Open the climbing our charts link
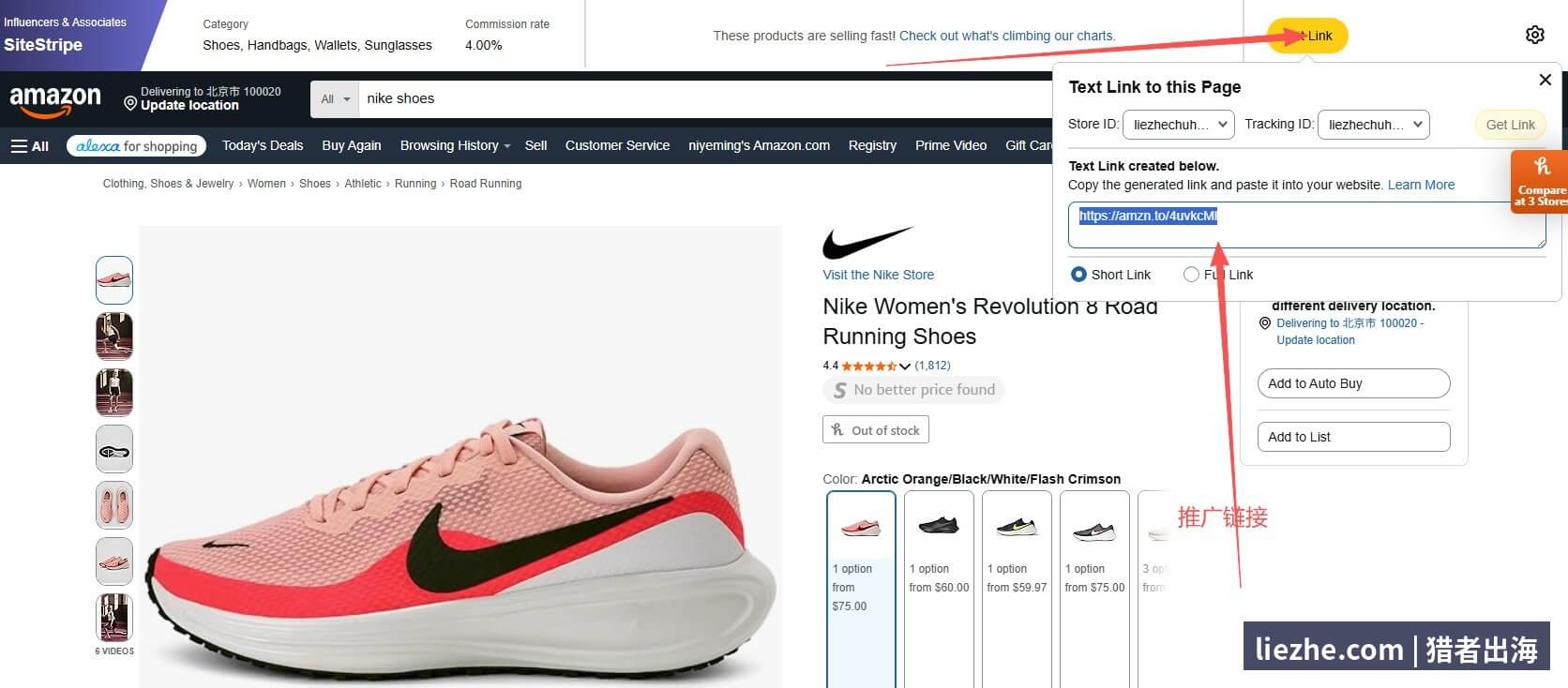The height and width of the screenshot is (688, 1568). click(1007, 37)
